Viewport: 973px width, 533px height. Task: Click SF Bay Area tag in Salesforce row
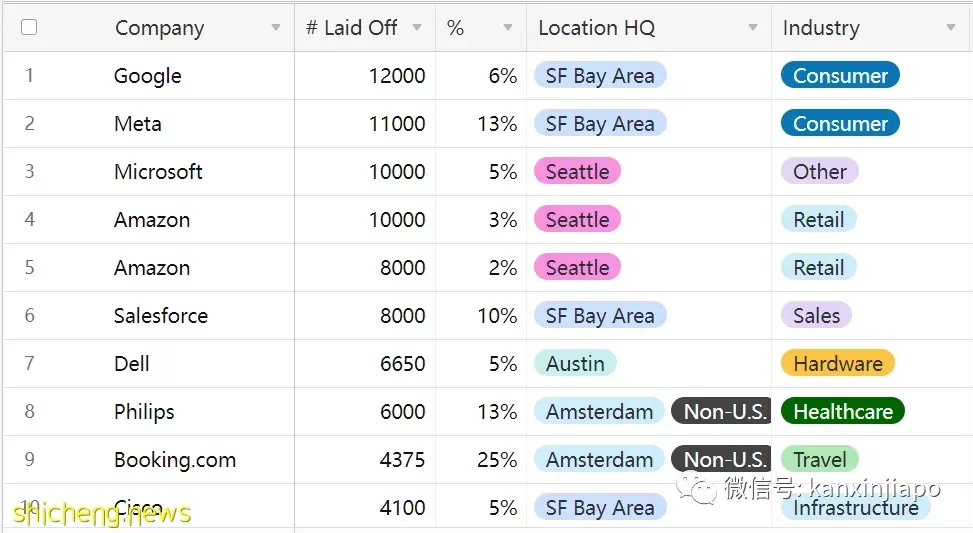[x=600, y=315]
